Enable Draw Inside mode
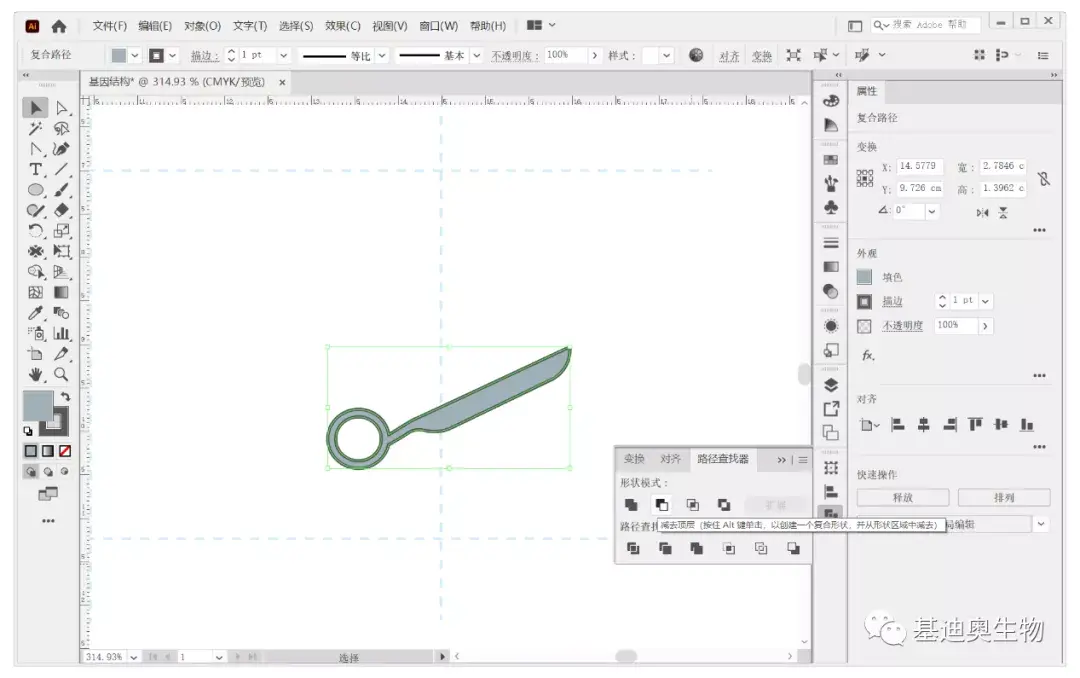This screenshot has width=1080, height=678. tap(65, 472)
